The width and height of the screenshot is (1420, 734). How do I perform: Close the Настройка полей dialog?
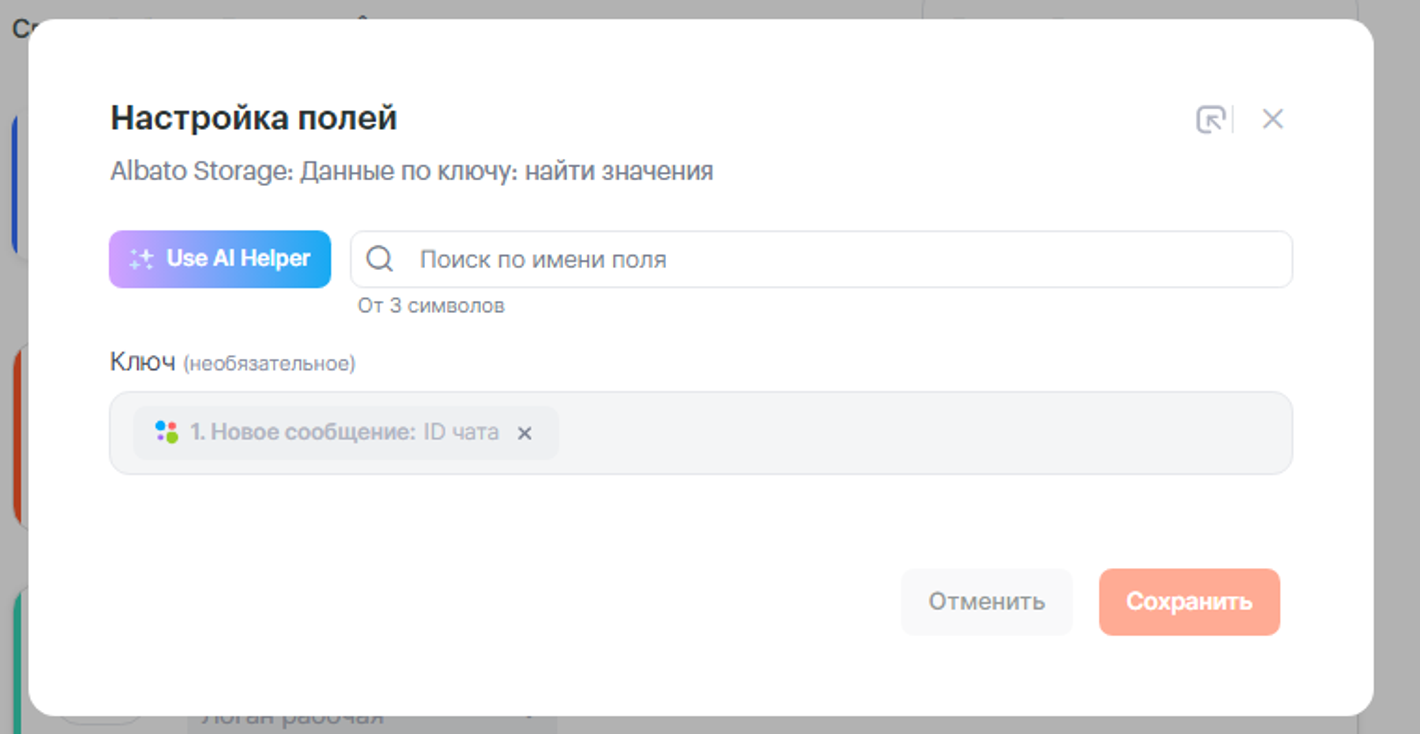pyautogui.click(x=1272, y=120)
